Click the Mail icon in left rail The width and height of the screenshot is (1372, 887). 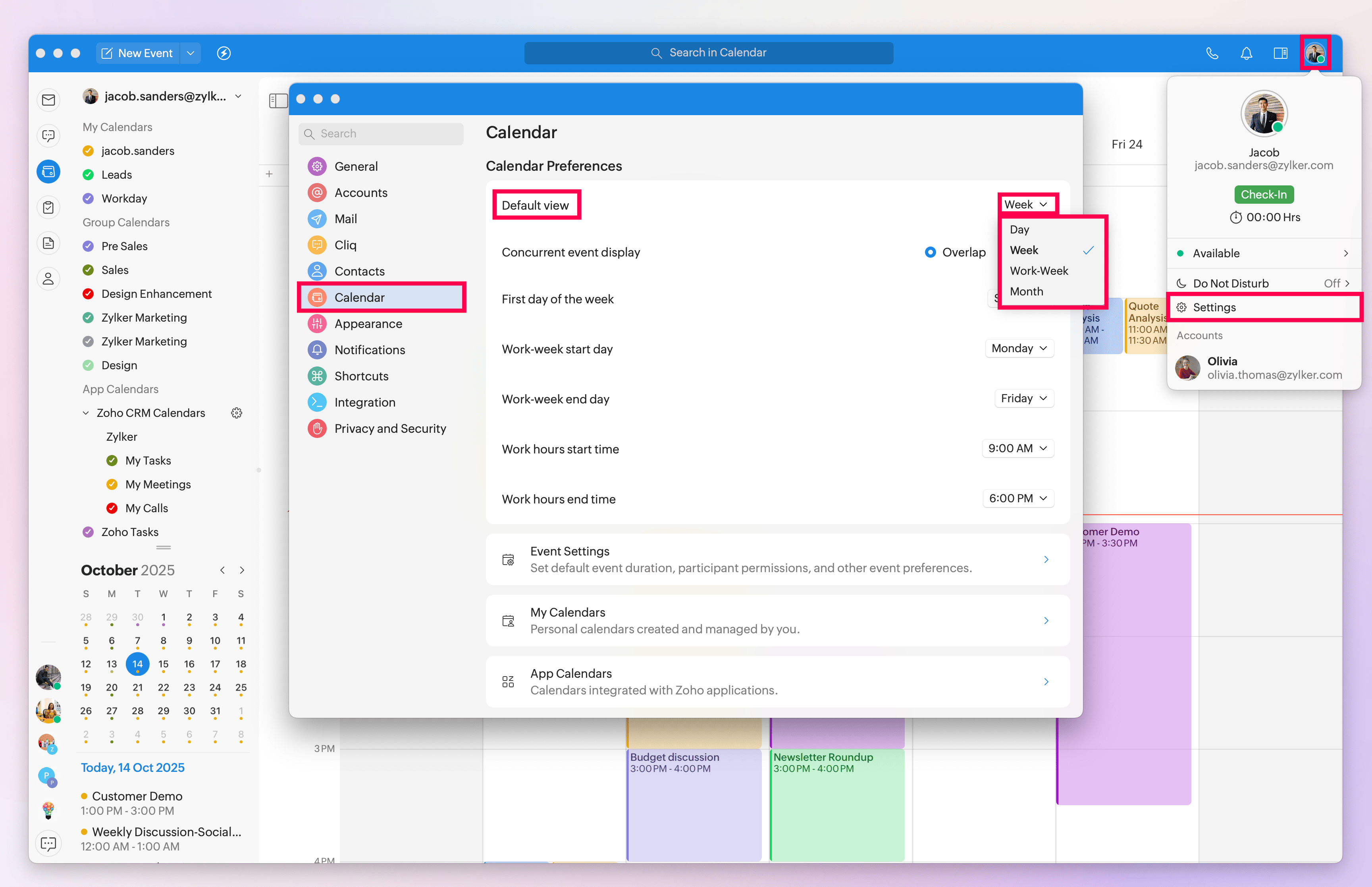point(48,100)
